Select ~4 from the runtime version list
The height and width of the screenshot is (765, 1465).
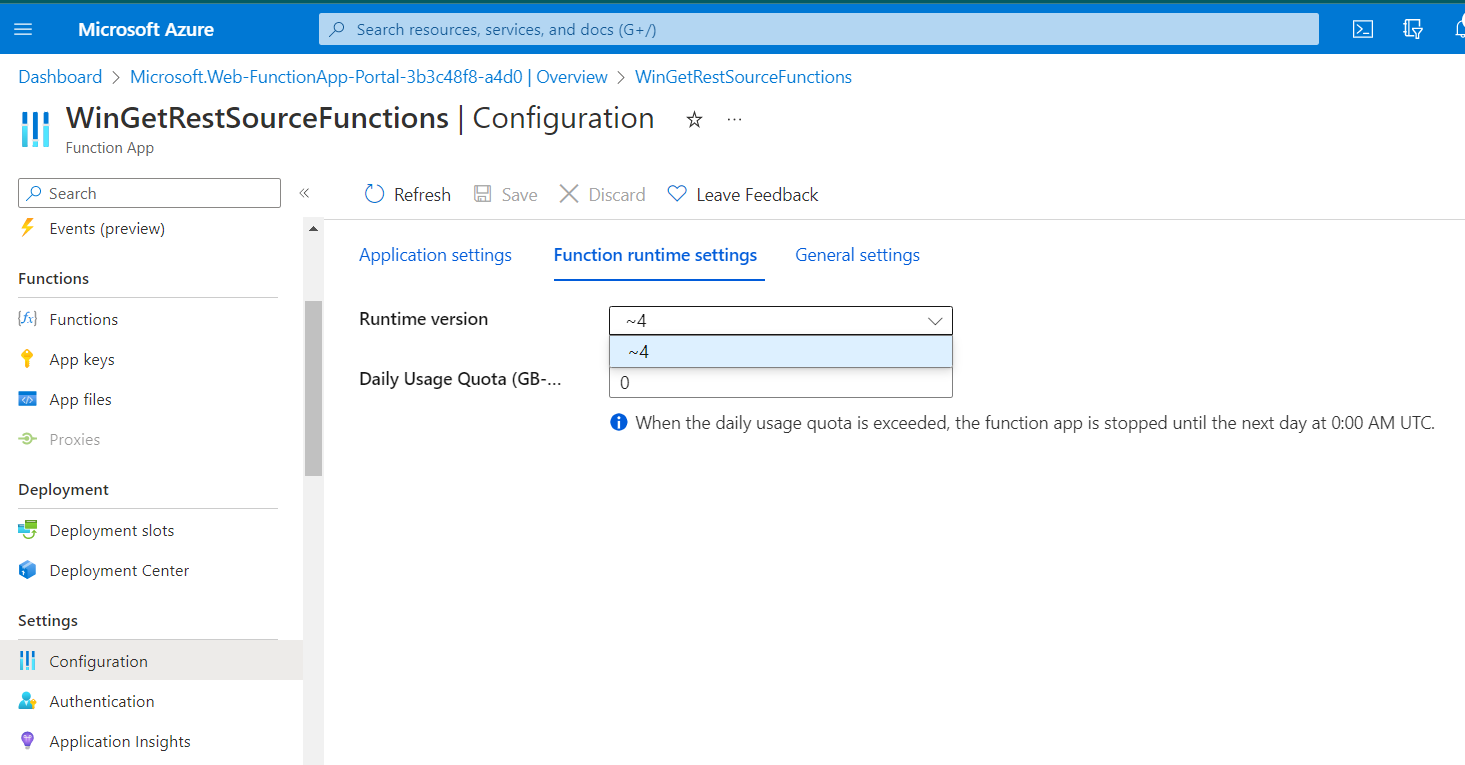[781, 352]
